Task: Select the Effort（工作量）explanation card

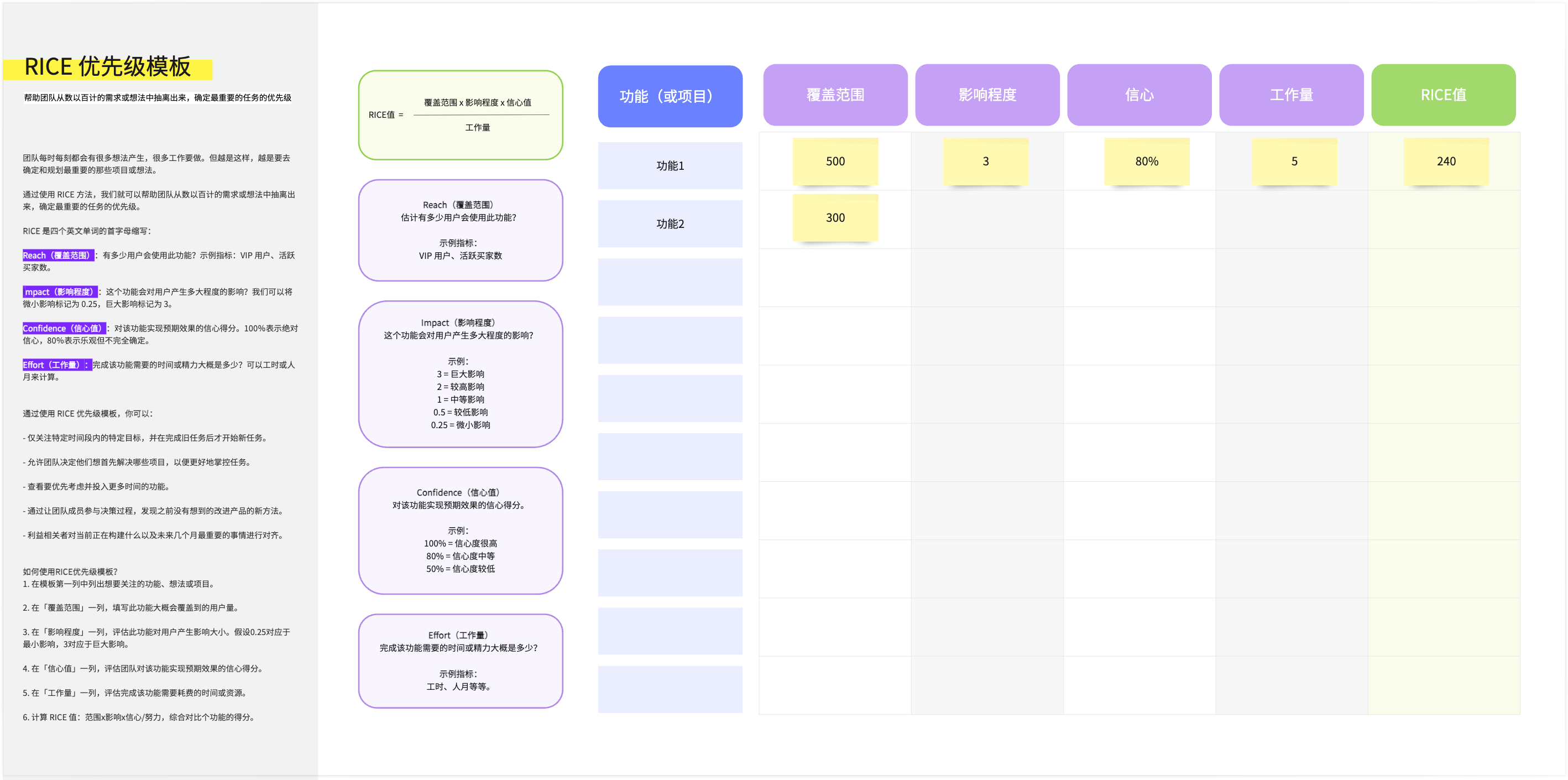Action: coord(460,661)
